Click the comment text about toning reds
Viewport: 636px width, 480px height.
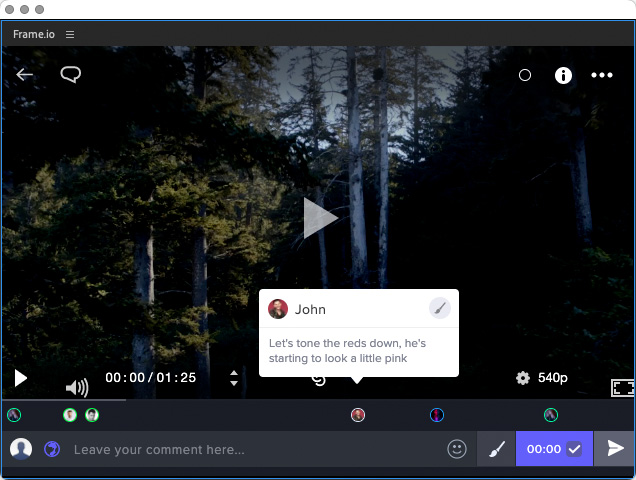point(347,351)
